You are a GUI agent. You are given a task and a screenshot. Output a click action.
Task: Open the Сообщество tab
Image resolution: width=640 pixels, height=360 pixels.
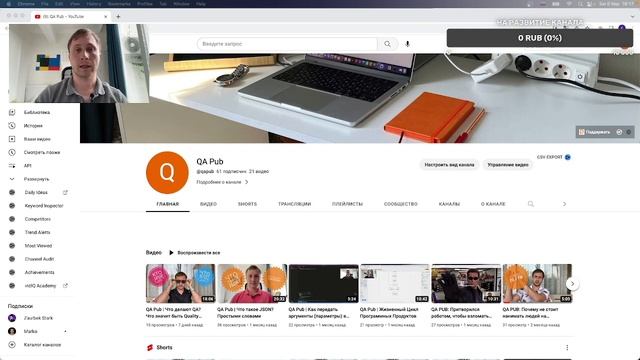point(400,204)
